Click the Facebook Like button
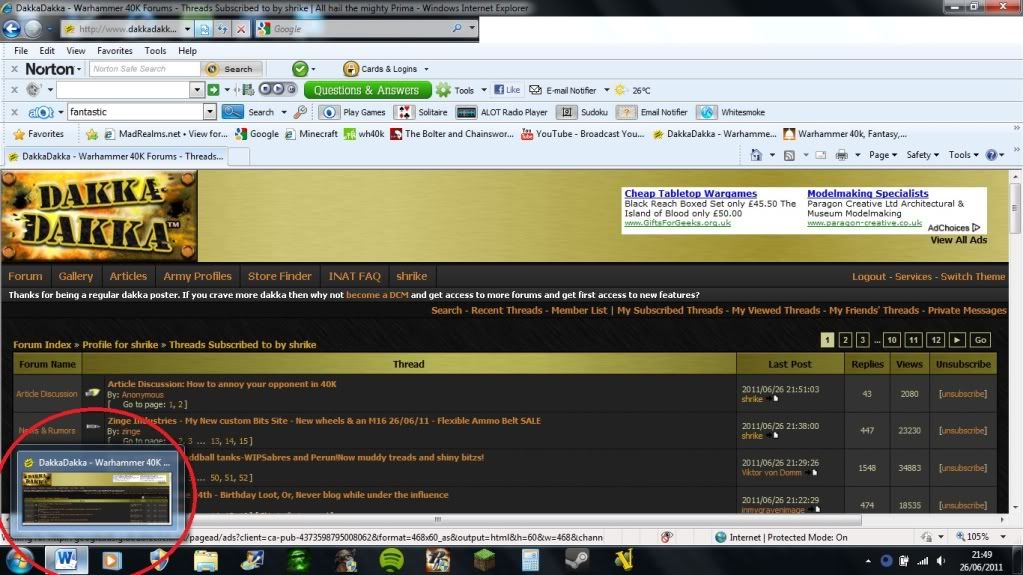The image size is (1023, 575). click(x=507, y=90)
